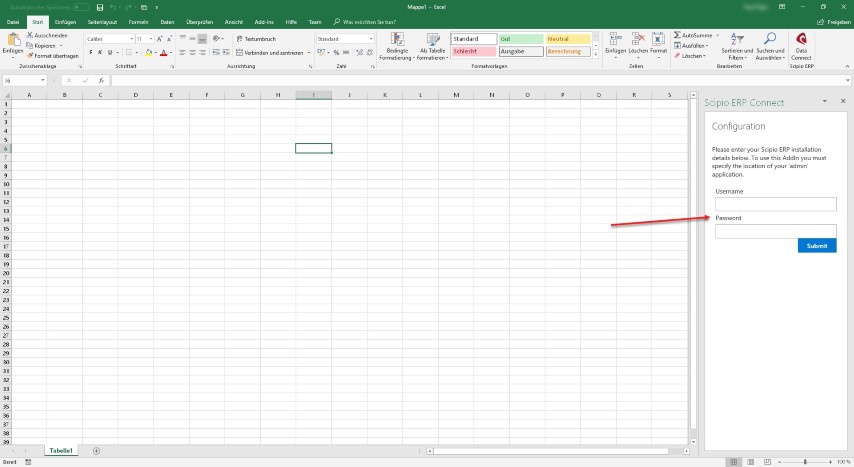Click the Ausschneiden scissors icon
Viewport: 854px width, 467px height.
pyautogui.click(x=30, y=34)
